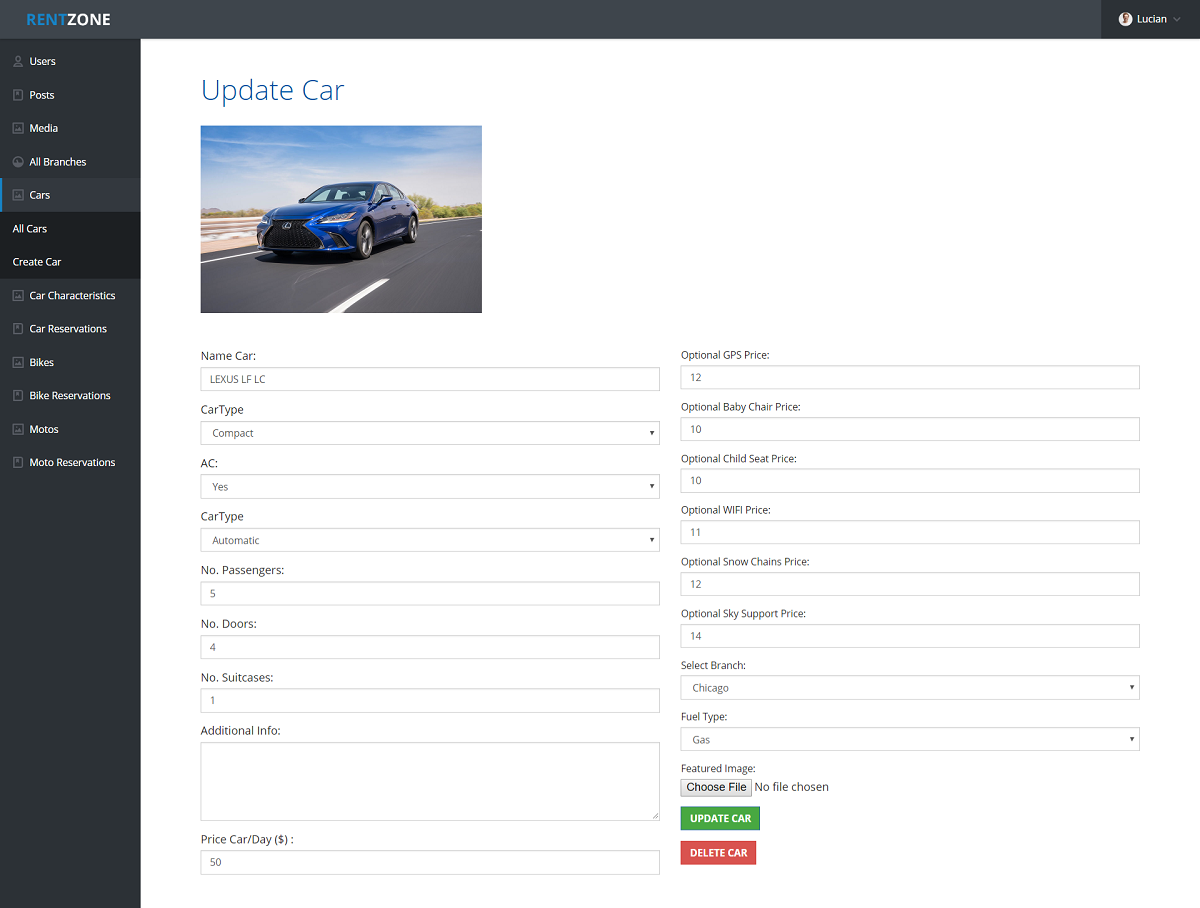Open the Automatic transmission dropdown
Viewport: 1200px width, 908px height.
click(x=430, y=540)
